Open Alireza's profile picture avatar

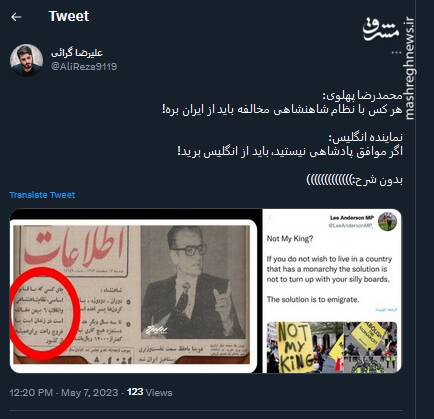[26, 60]
